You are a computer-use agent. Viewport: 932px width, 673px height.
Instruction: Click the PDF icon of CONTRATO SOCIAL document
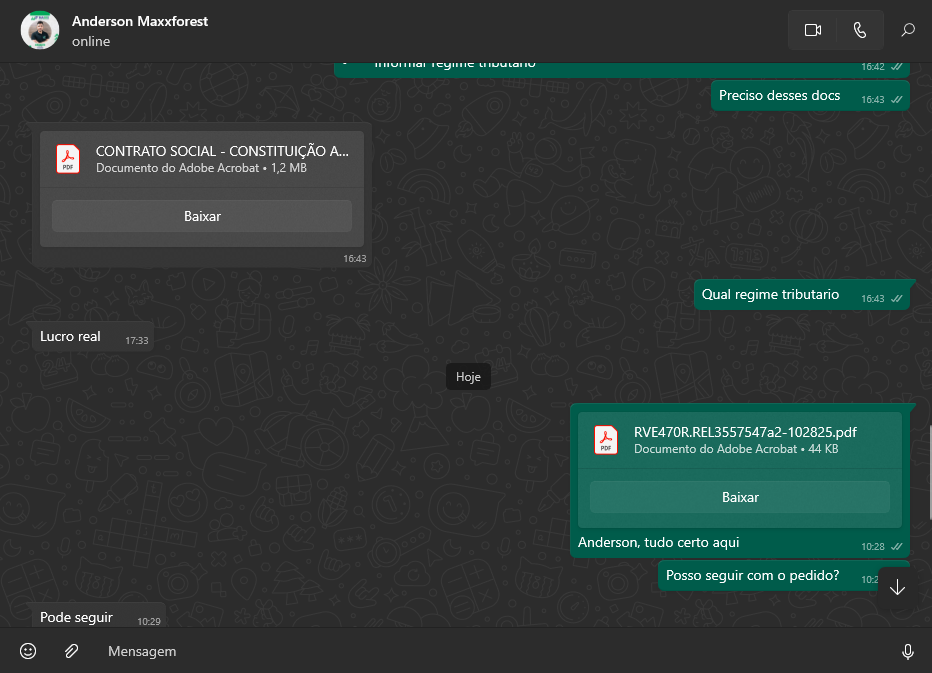click(x=68, y=159)
